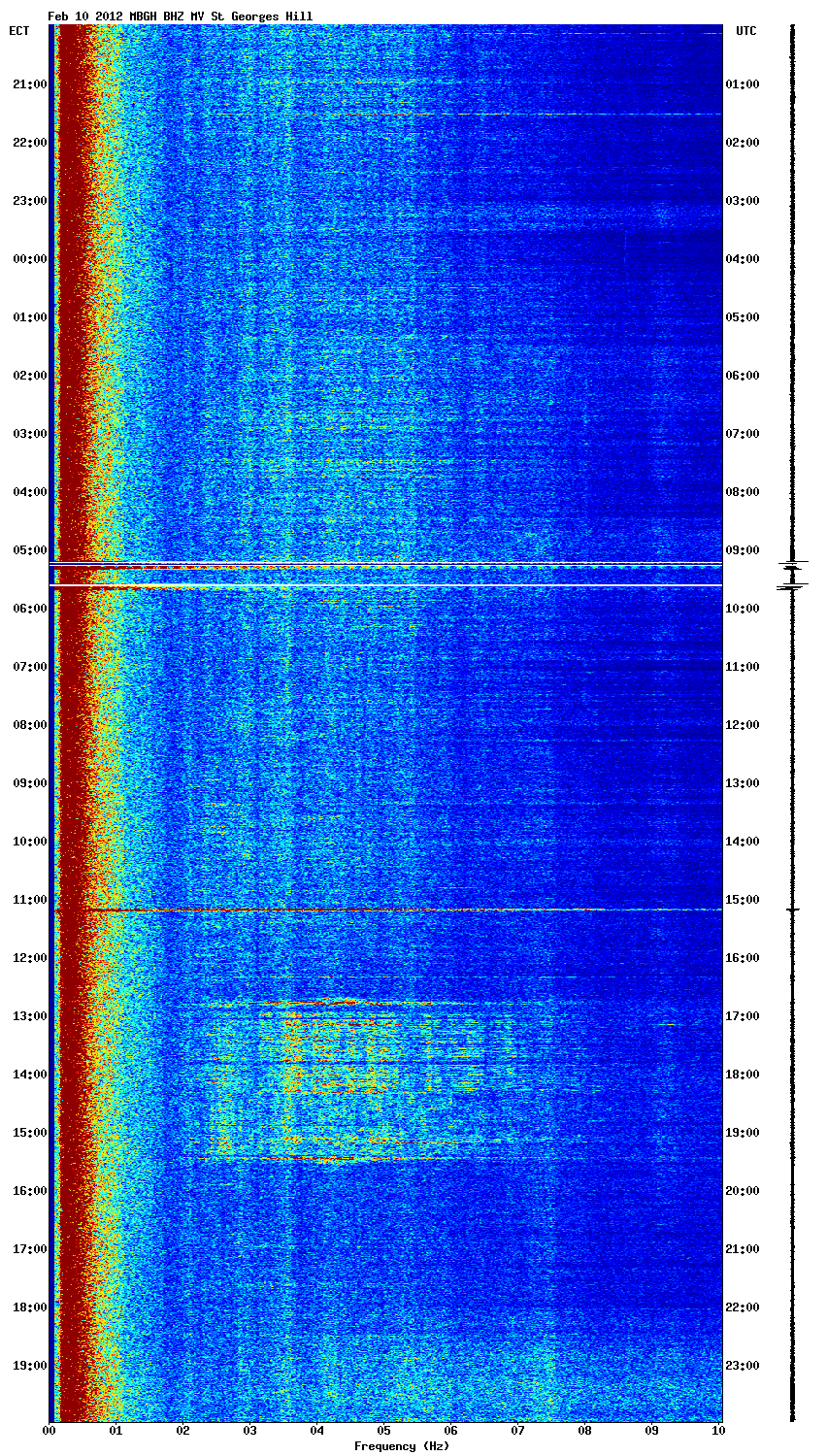Select the 20:00 label on the UTC axis

743,1191
